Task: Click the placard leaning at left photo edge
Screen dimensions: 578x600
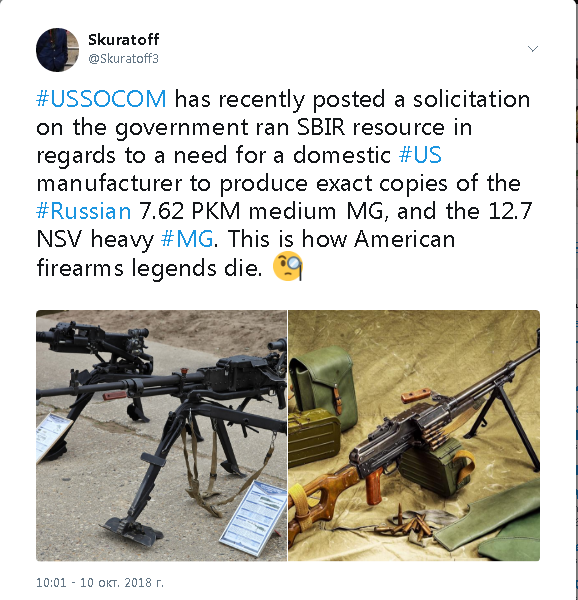Action: [52, 436]
